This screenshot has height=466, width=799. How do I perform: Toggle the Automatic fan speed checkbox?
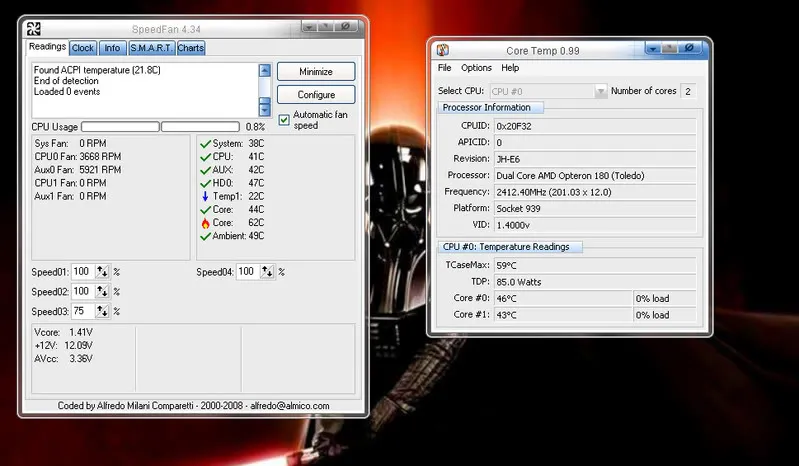click(x=284, y=120)
